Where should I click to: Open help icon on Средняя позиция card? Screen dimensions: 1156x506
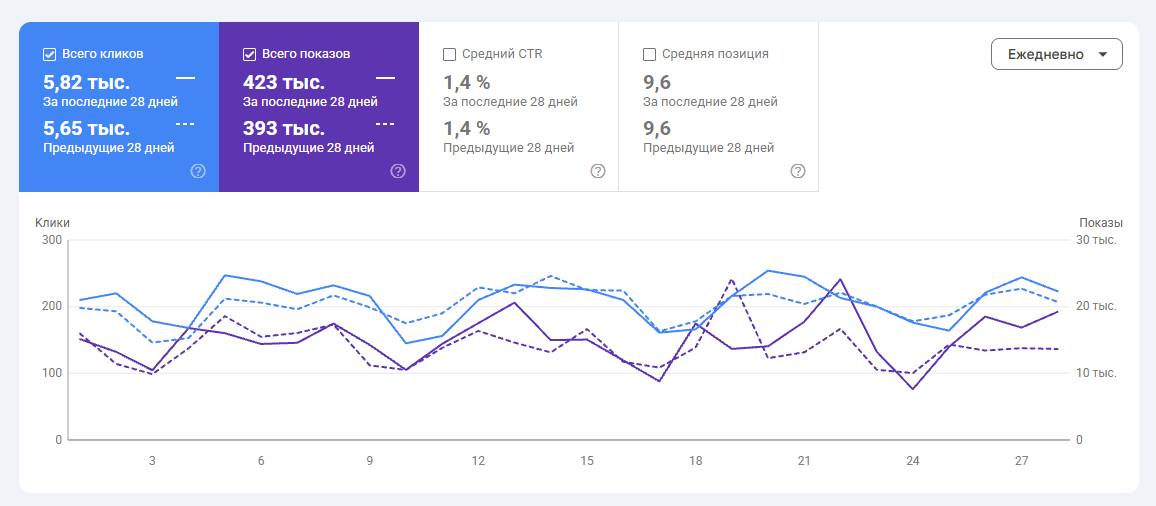(798, 171)
